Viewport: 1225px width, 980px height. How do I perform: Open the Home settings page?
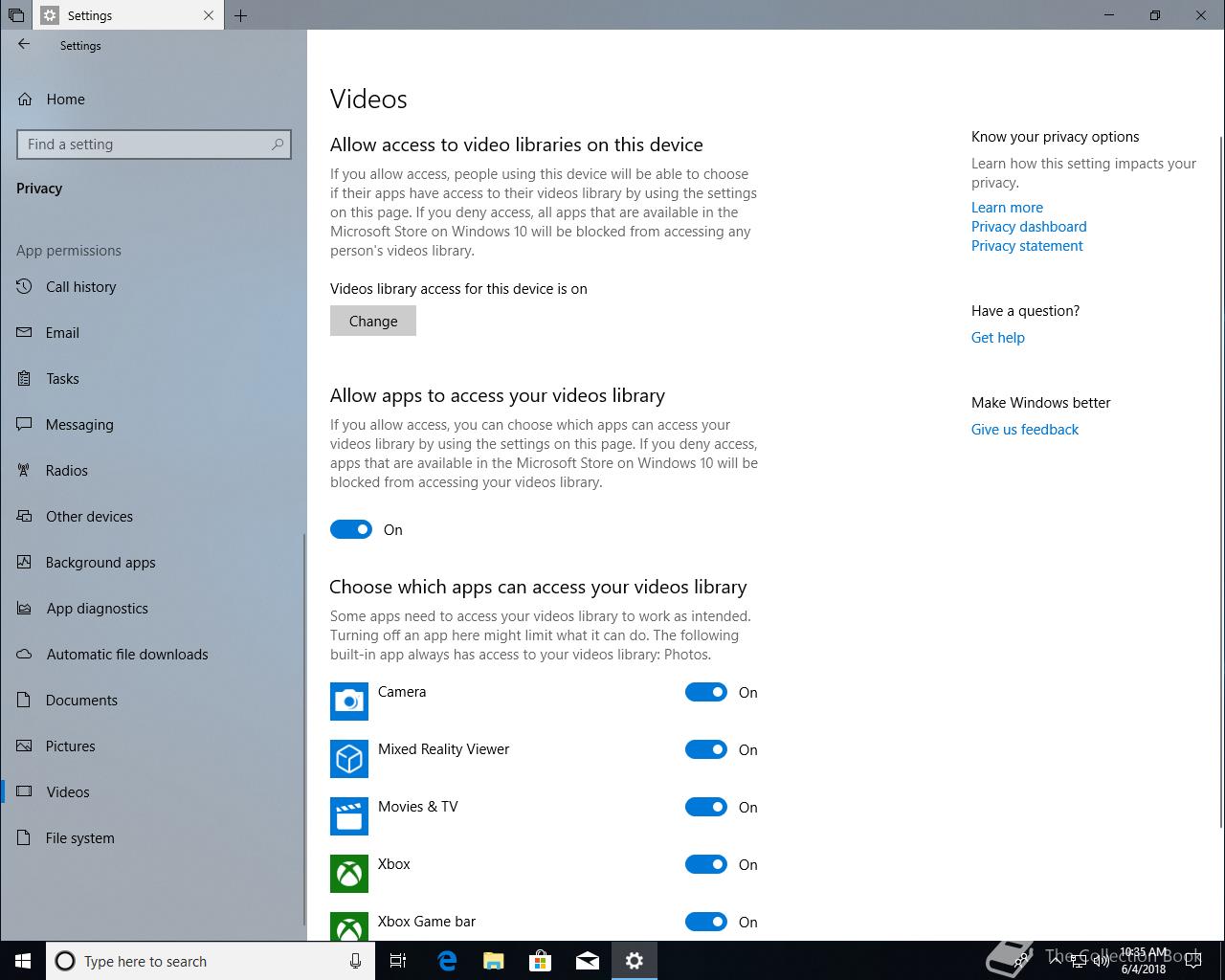pos(153,100)
